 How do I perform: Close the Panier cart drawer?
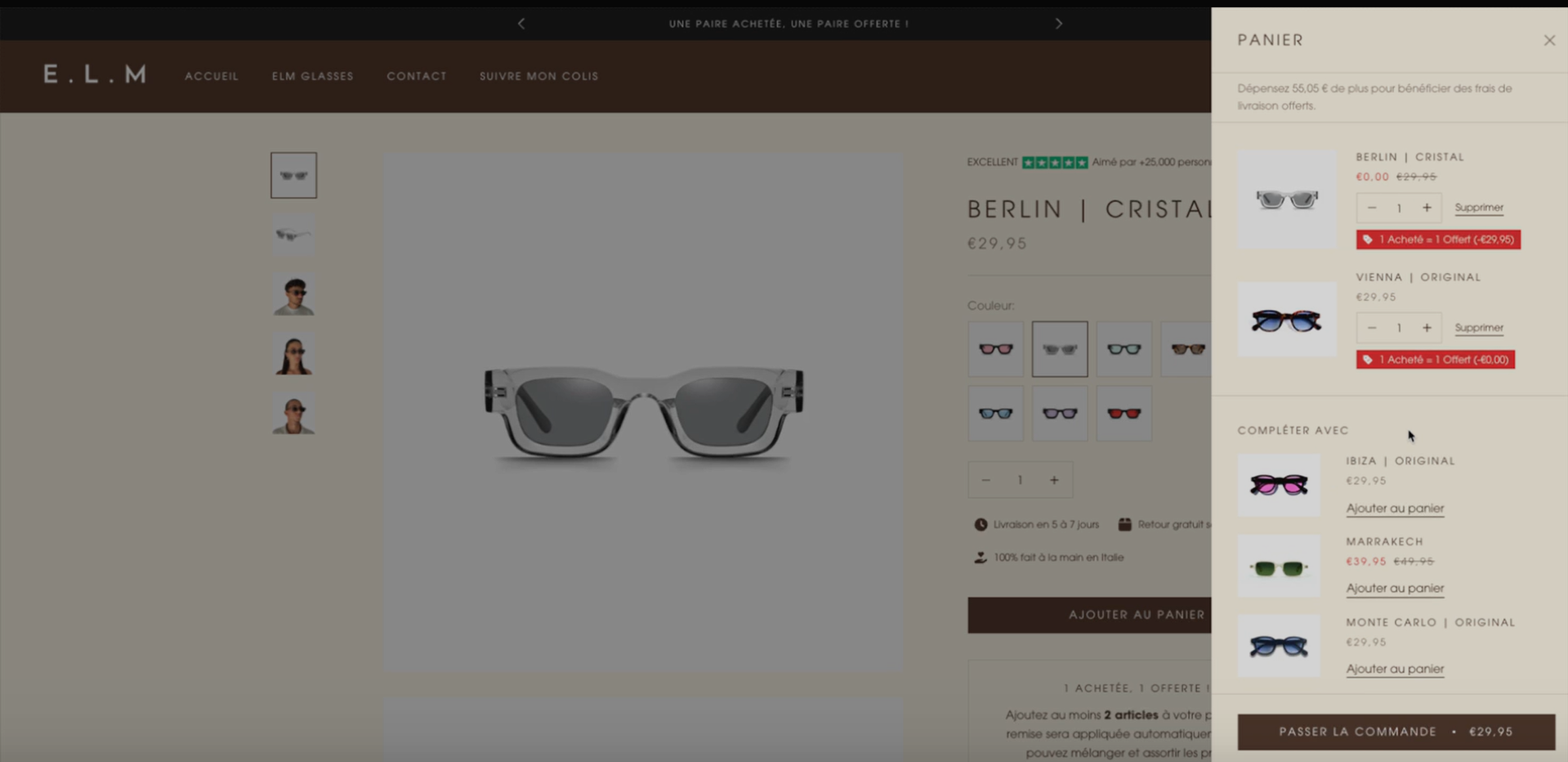[1548, 40]
